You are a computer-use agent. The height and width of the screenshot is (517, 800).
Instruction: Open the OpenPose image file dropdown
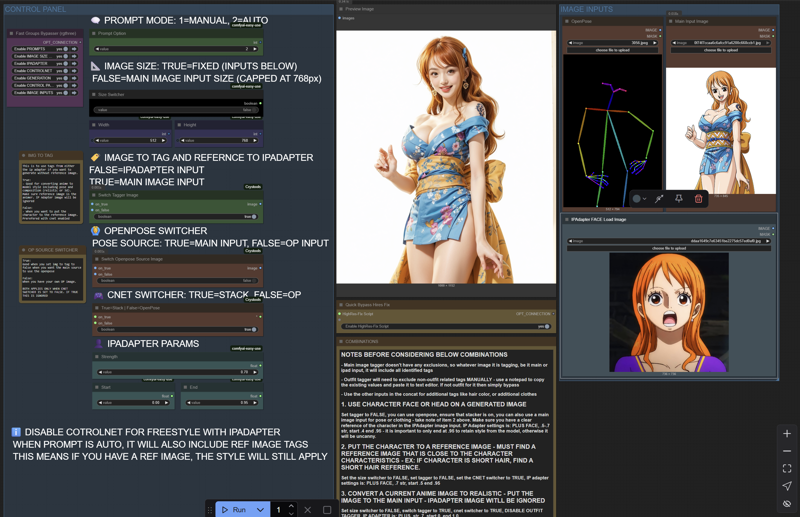[612, 43]
